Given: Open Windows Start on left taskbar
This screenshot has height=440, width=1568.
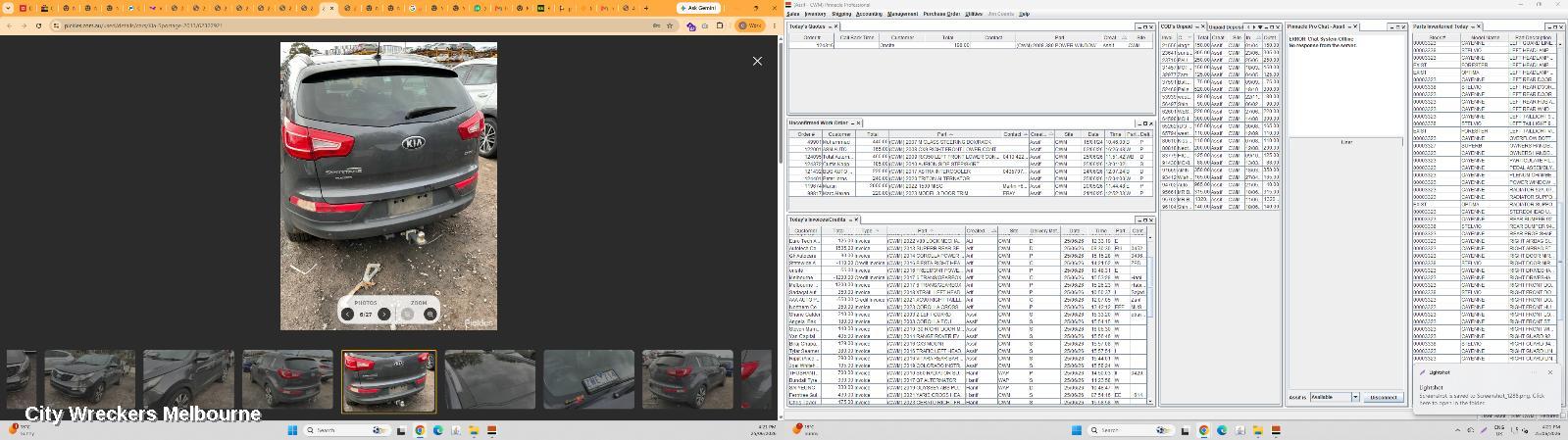Looking at the screenshot, I should tap(291, 430).
